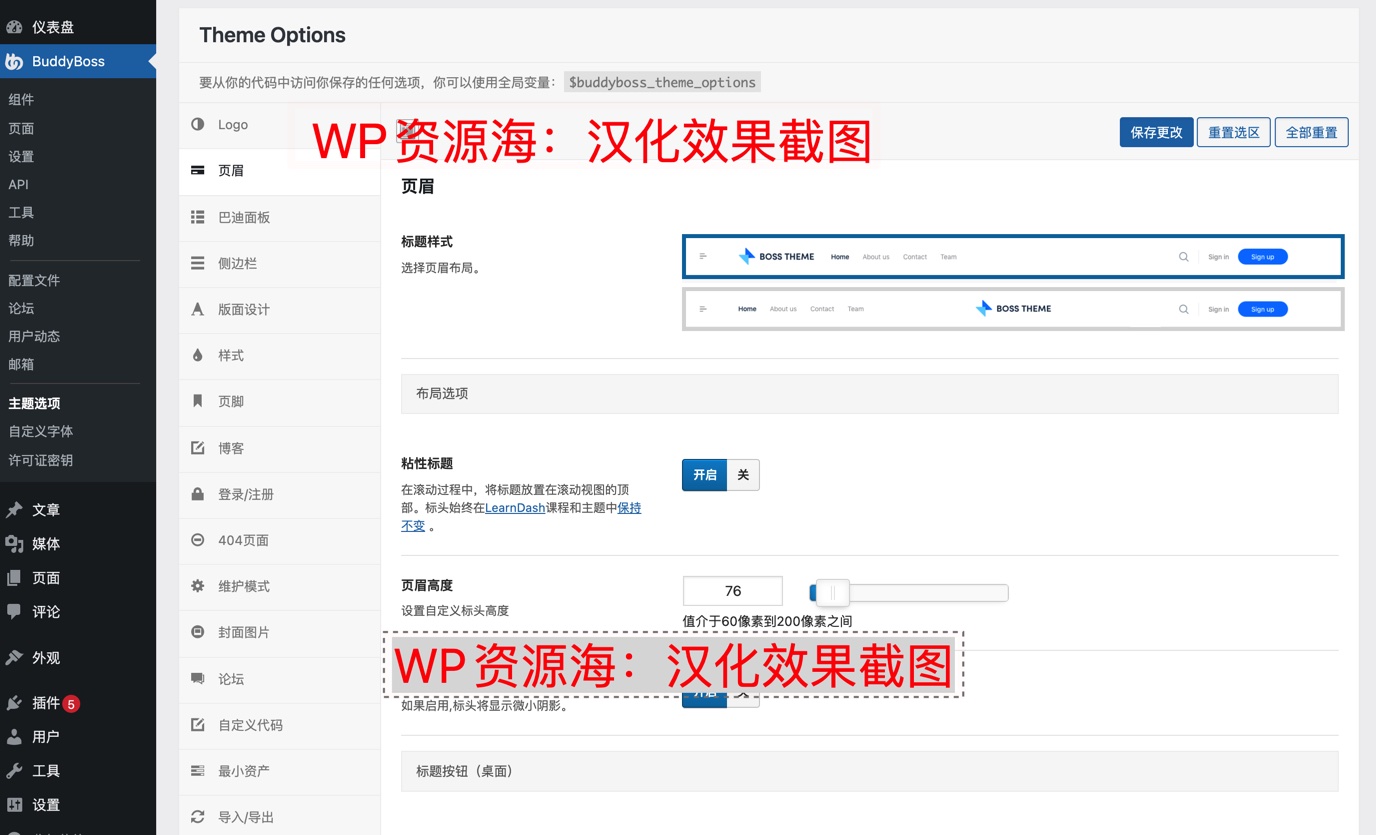Click the BuddyBoss logo icon in admin menu
The image size is (1376, 835).
[14, 61]
